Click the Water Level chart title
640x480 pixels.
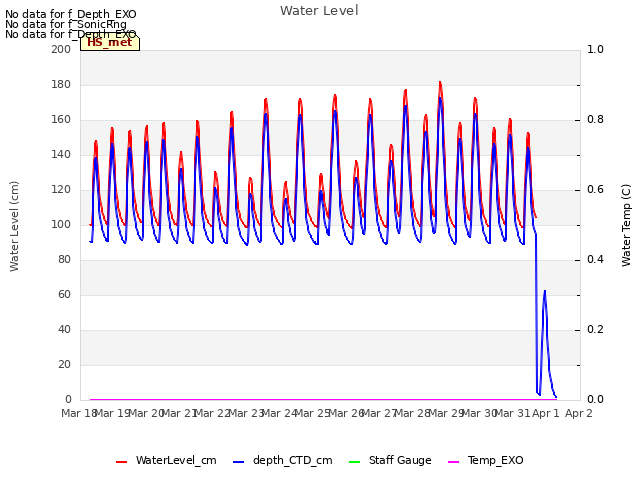[319, 11]
